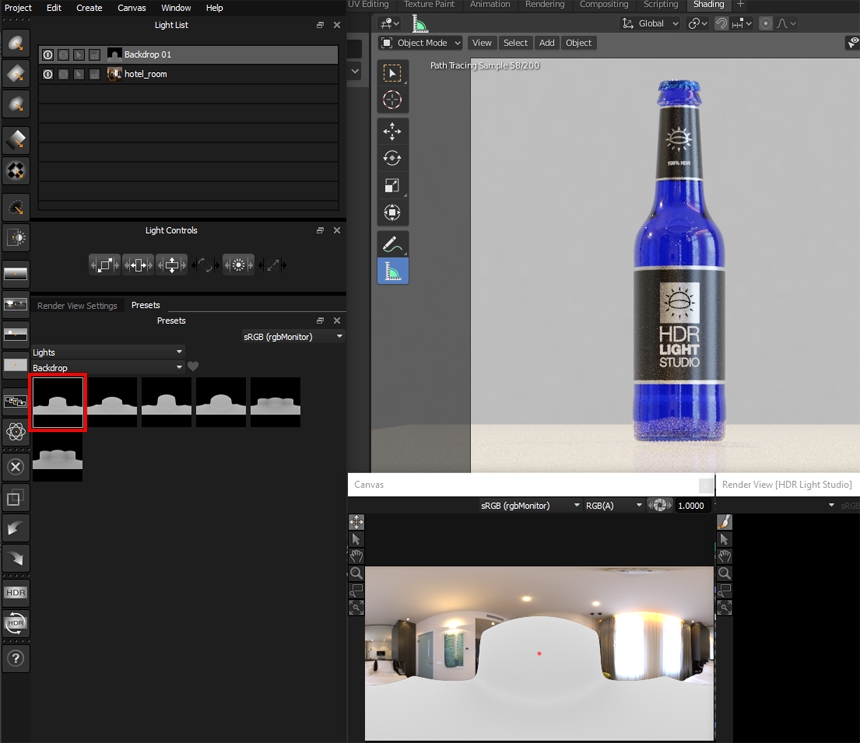This screenshot has height=743, width=860.
Task: Open the Backdrop category dropdown
Action: point(108,367)
